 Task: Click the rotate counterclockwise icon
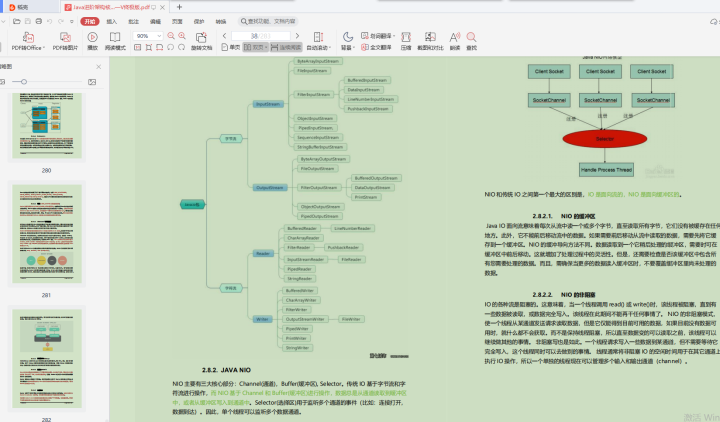click(170, 47)
